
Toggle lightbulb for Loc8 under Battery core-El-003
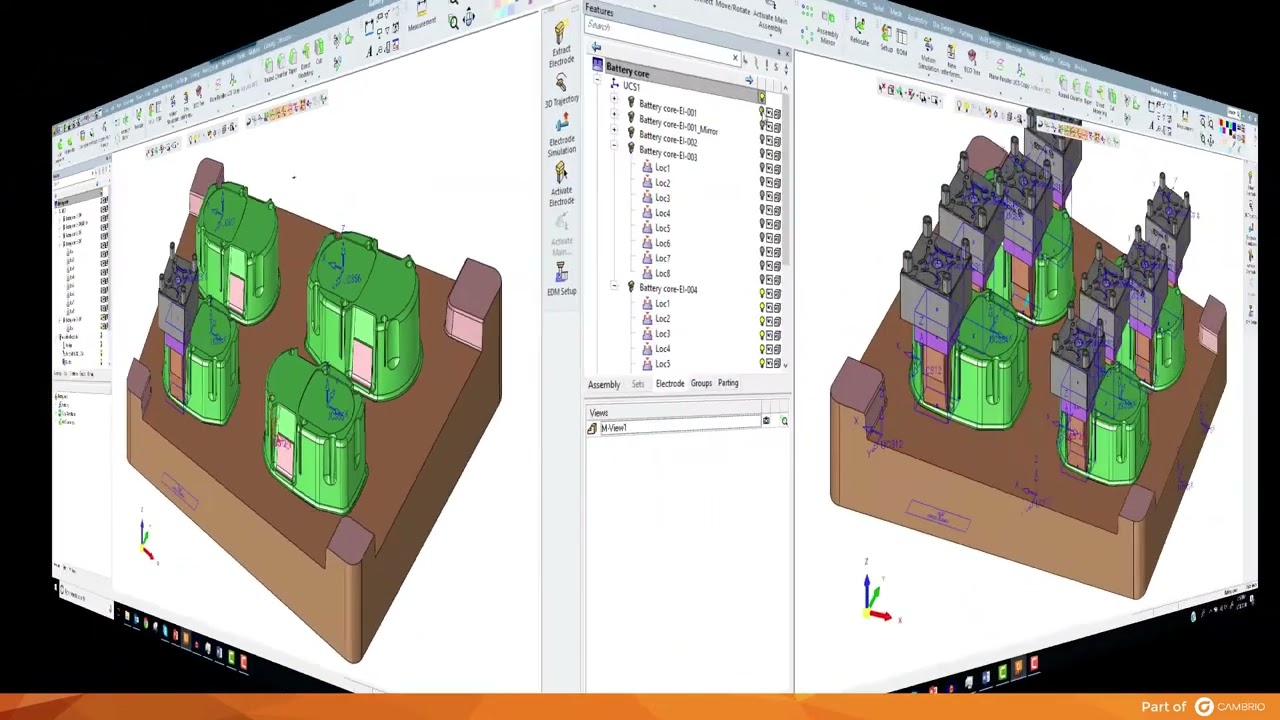pos(761,278)
